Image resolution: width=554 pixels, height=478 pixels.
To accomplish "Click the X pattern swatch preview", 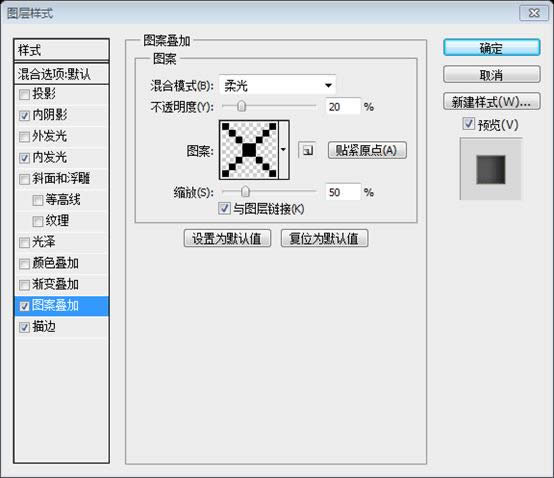I will (x=249, y=150).
